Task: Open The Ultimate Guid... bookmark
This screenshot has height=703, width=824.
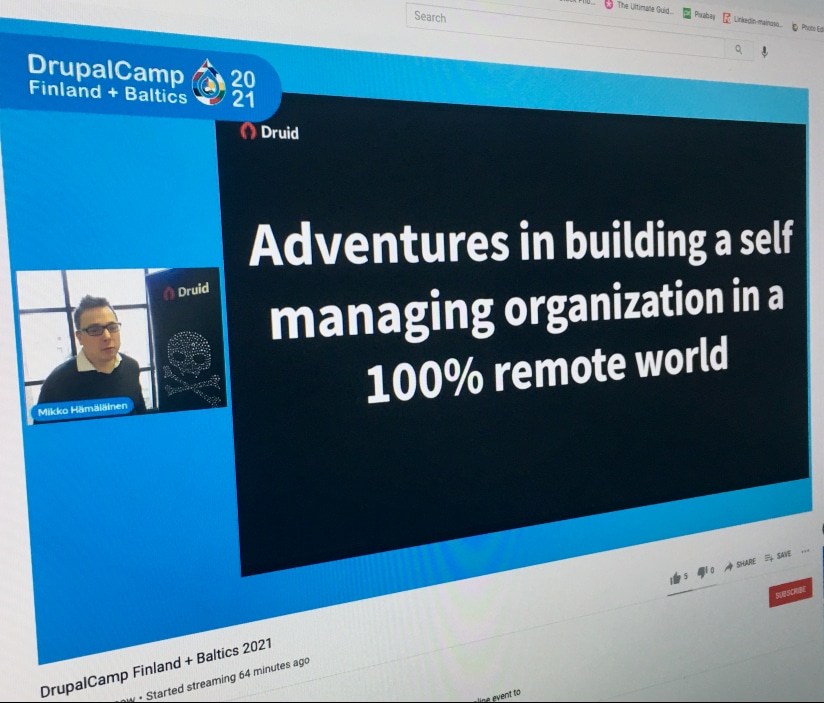Action: [x=639, y=7]
